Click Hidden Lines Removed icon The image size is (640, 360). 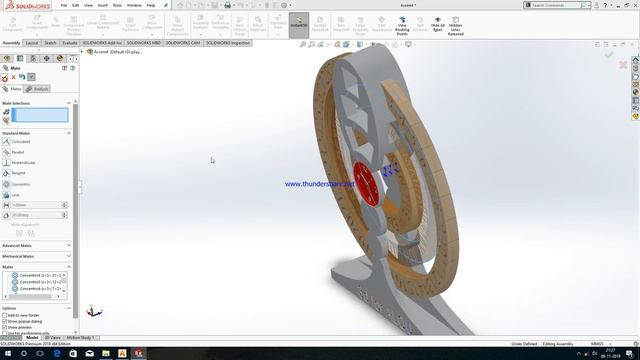(x=456, y=26)
